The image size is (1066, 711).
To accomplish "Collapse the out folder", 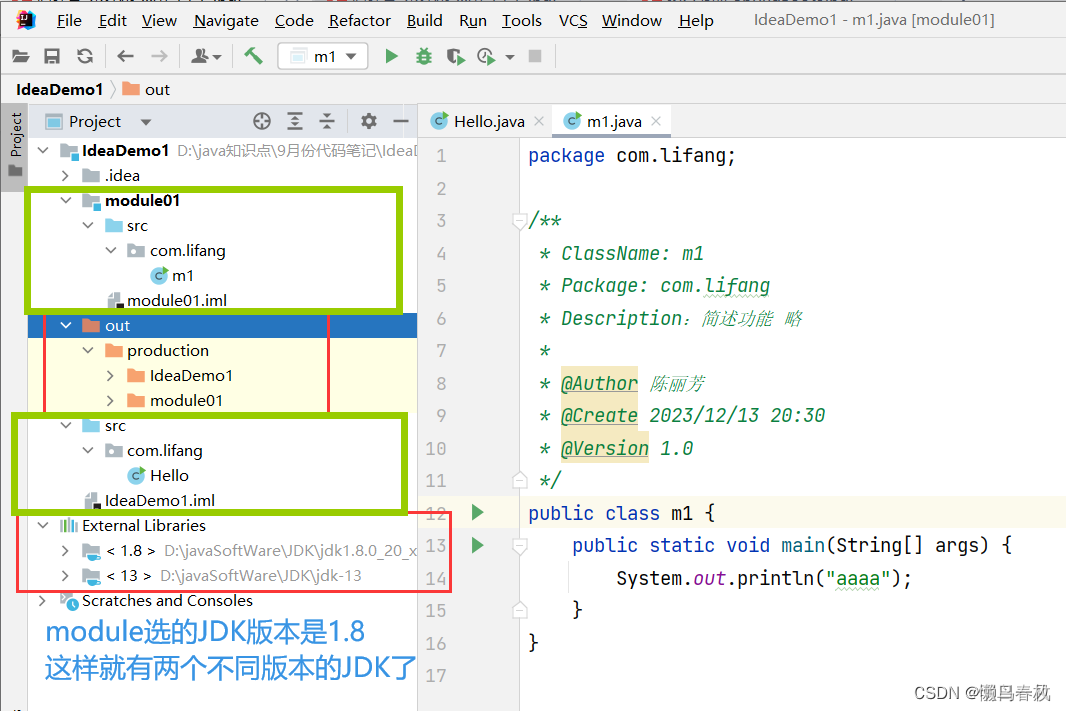I will click(66, 325).
